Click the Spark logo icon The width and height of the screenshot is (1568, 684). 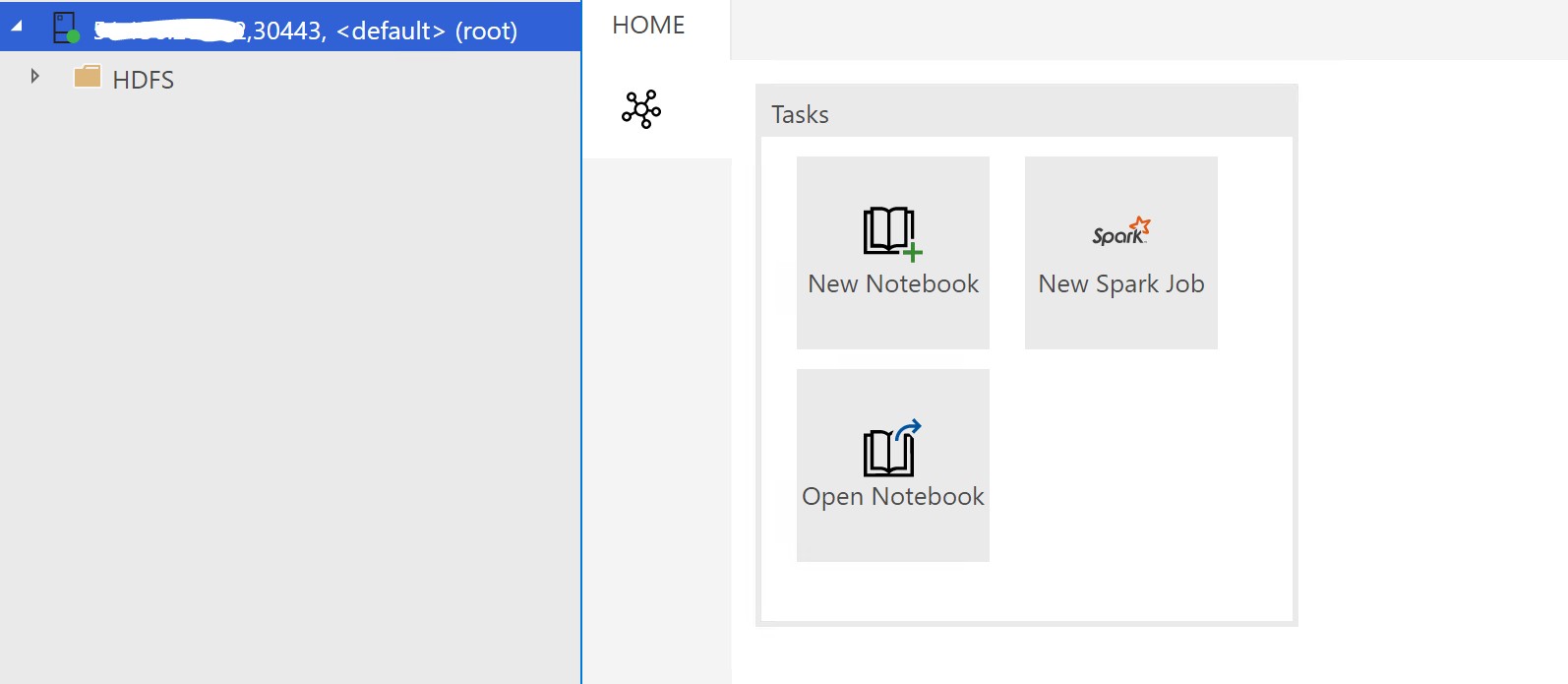coord(1120,231)
